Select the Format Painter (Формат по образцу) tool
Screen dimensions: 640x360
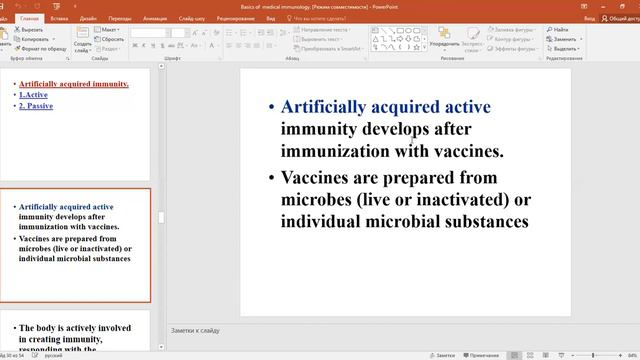pos(40,49)
